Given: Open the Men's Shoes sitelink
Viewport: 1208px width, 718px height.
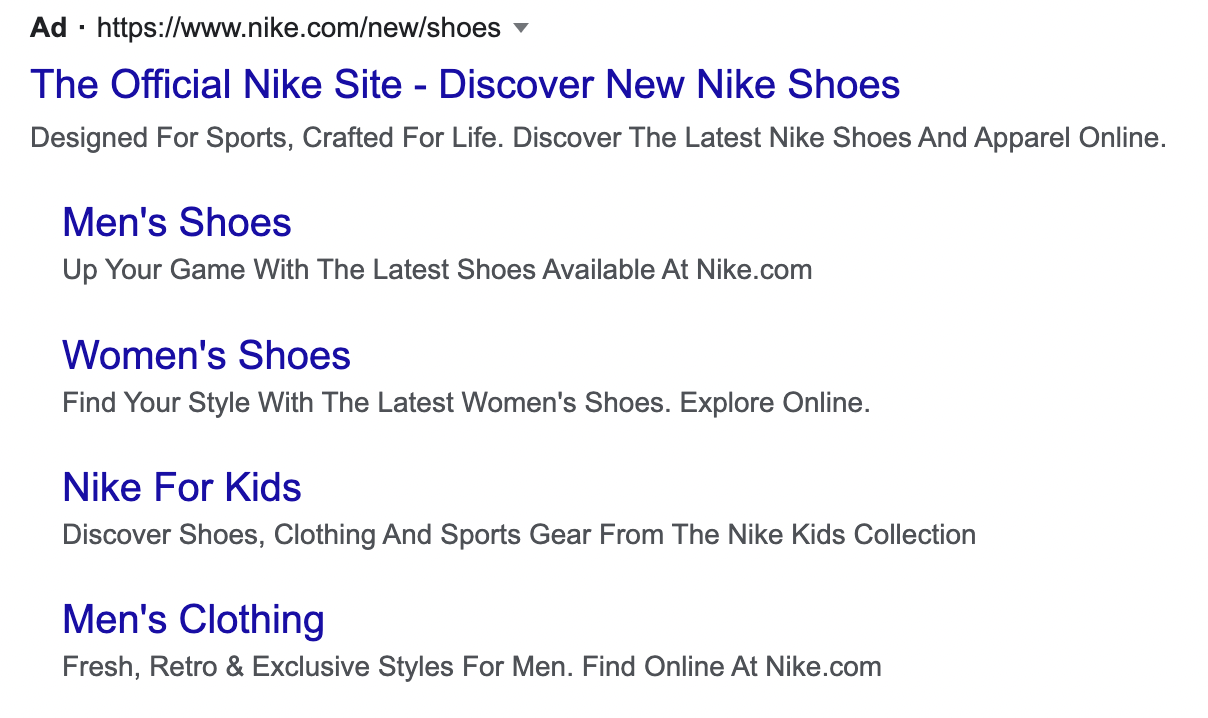Looking at the screenshot, I should [177, 222].
